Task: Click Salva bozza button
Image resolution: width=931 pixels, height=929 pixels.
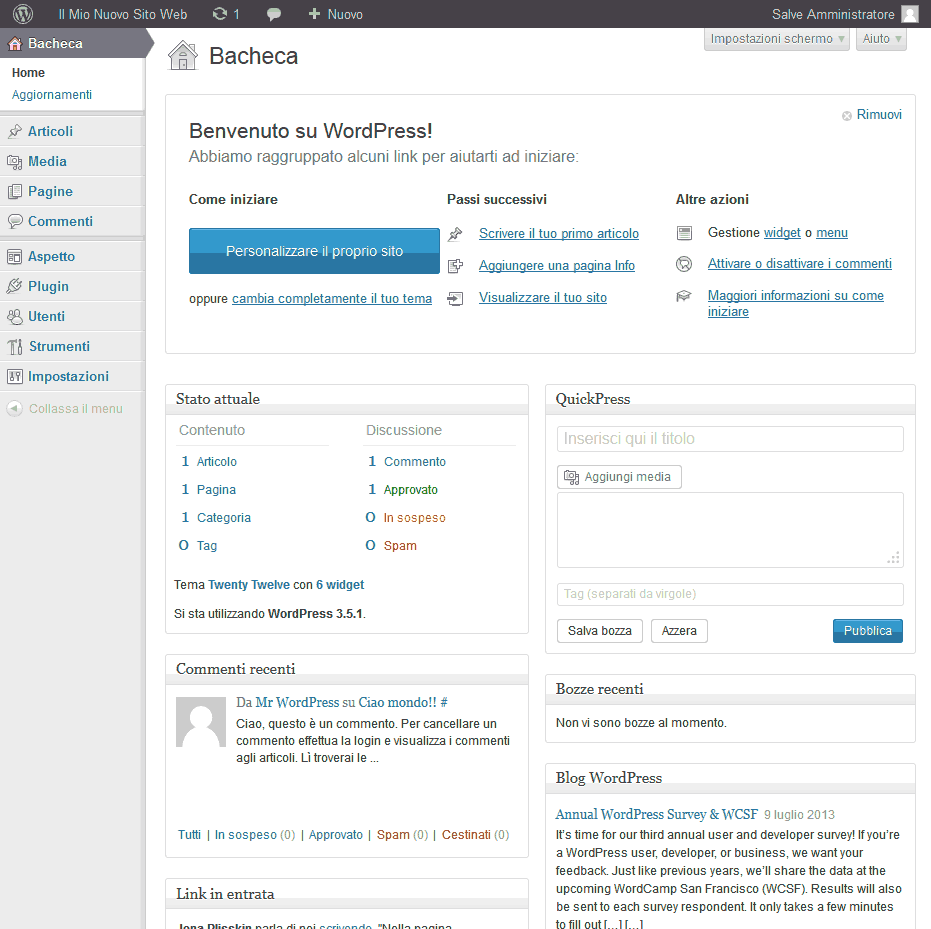Action: point(600,631)
